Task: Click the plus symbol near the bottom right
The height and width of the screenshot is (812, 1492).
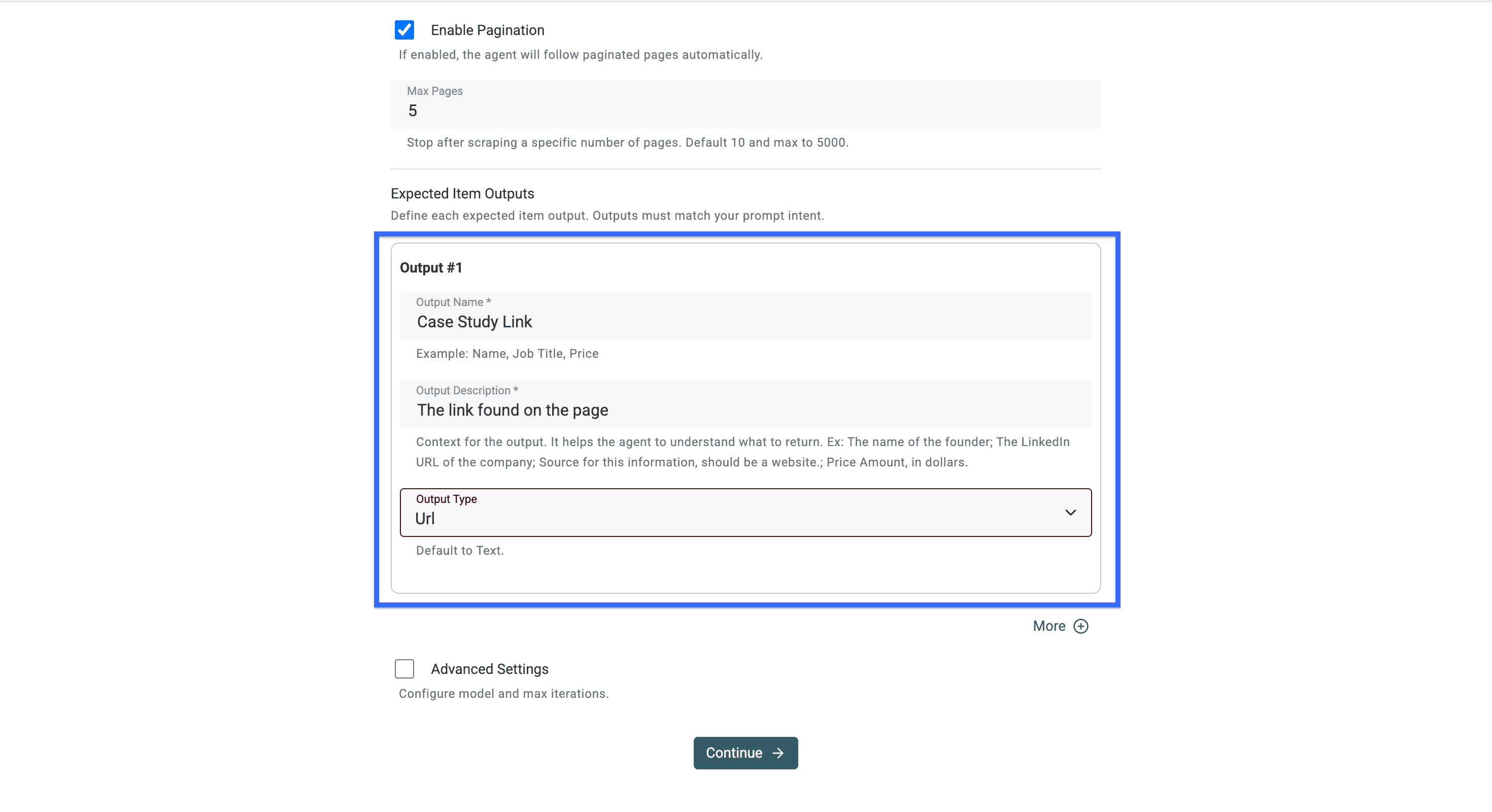Action: point(1082,626)
